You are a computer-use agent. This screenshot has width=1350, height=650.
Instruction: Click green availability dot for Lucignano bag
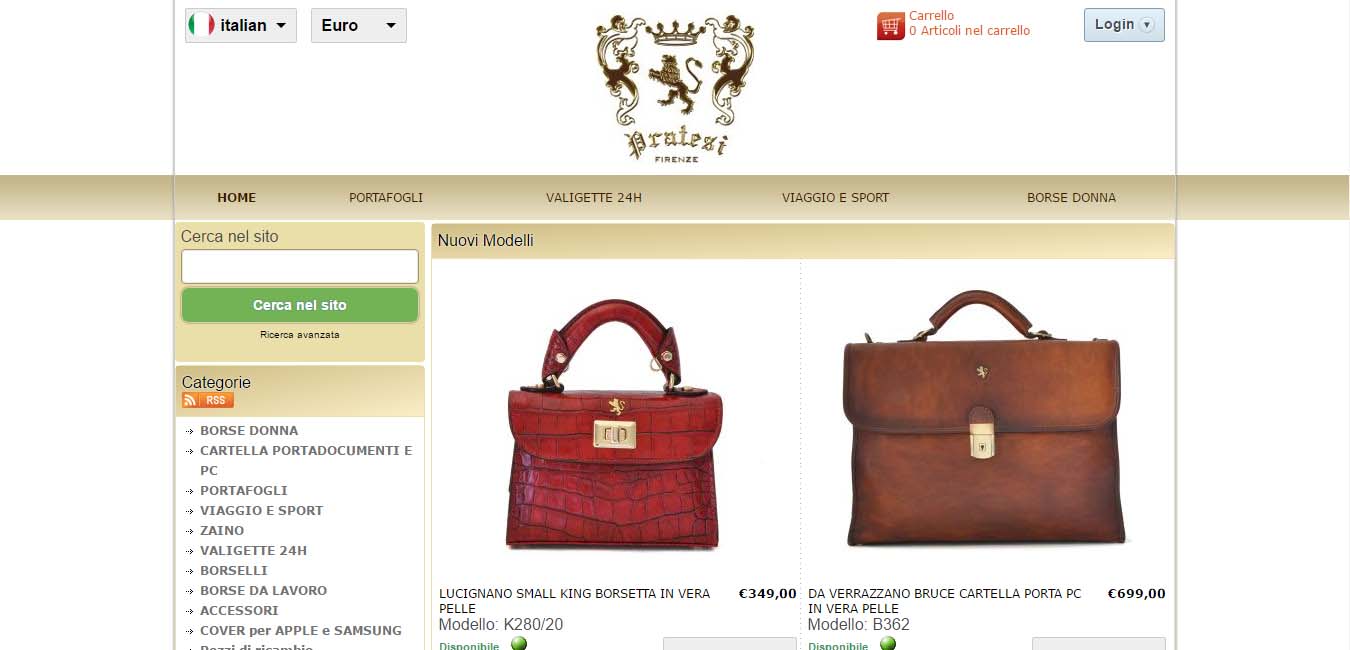click(519, 643)
